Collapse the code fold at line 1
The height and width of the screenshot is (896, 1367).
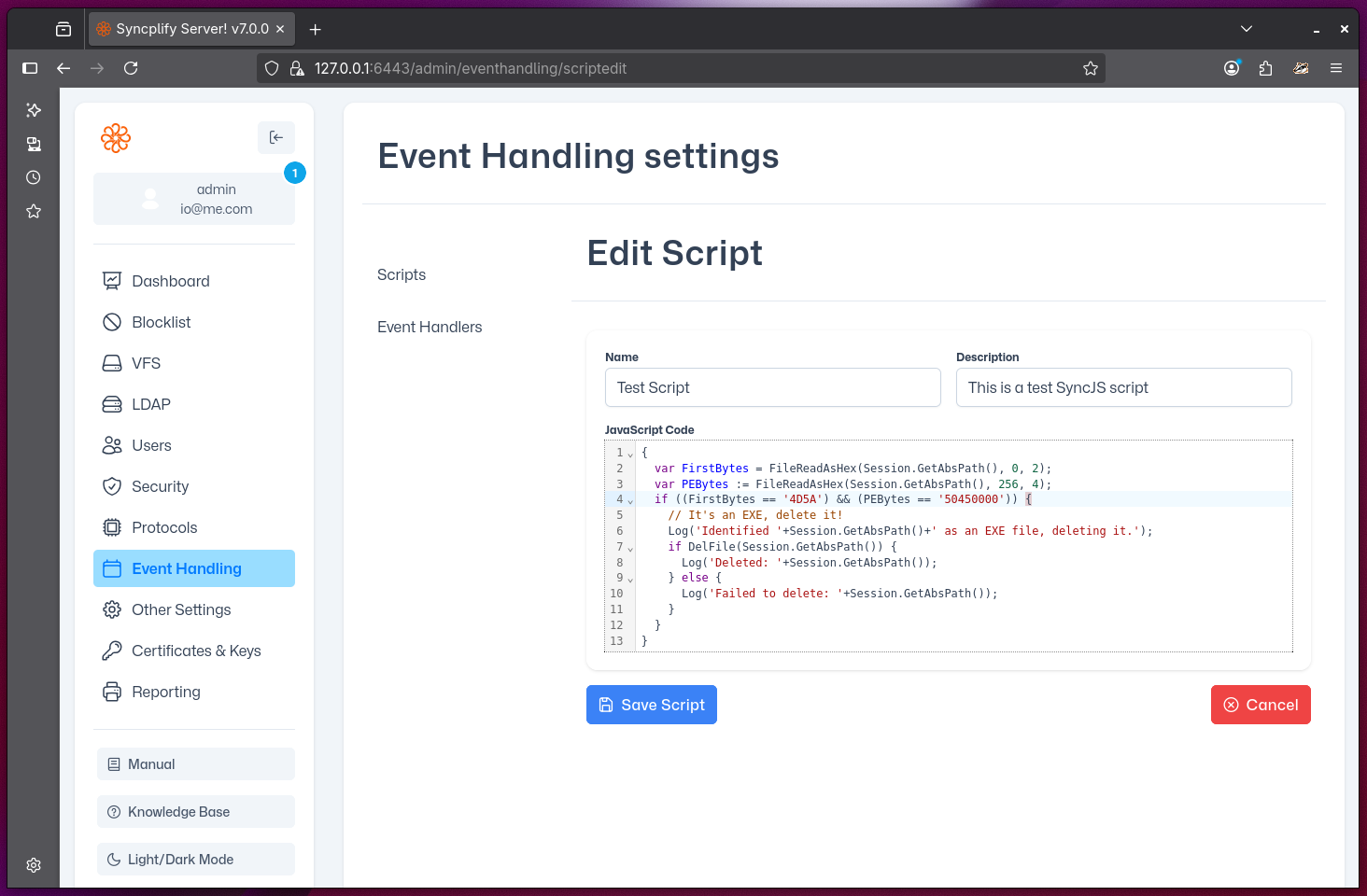point(628,453)
